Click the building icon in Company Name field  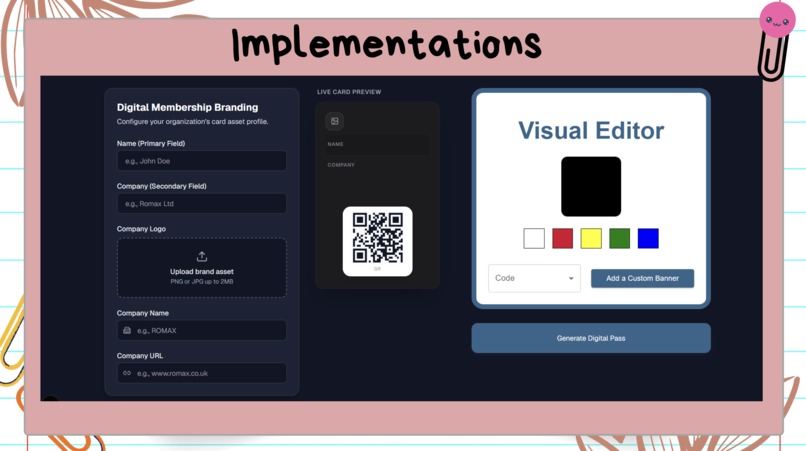click(127, 330)
